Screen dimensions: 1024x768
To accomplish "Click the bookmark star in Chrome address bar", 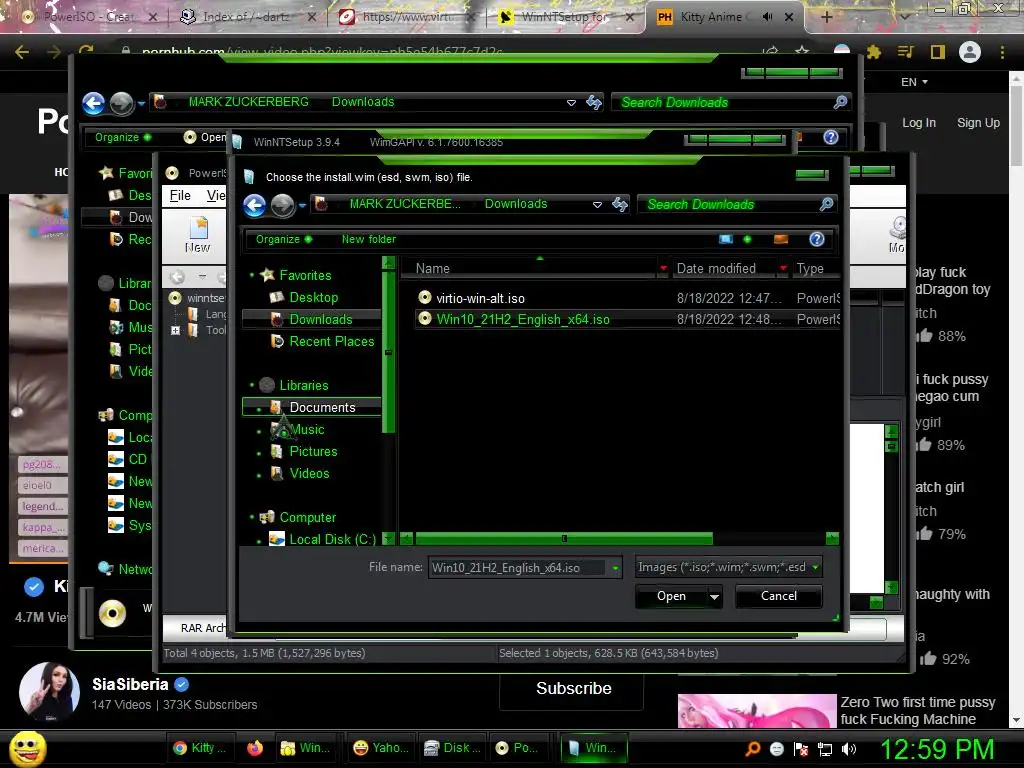I will coord(802,51).
